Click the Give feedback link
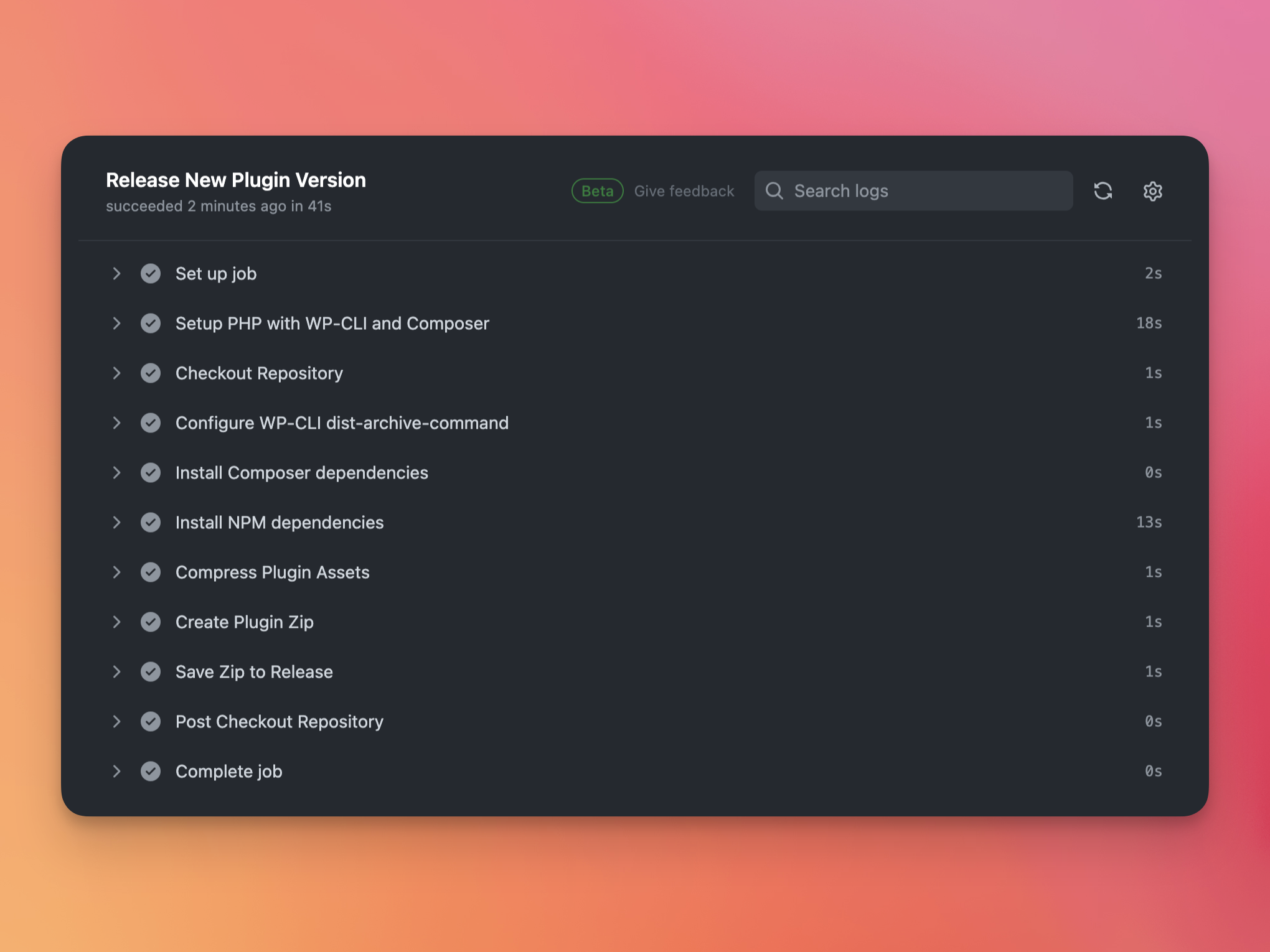The width and height of the screenshot is (1270, 952). (684, 191)
